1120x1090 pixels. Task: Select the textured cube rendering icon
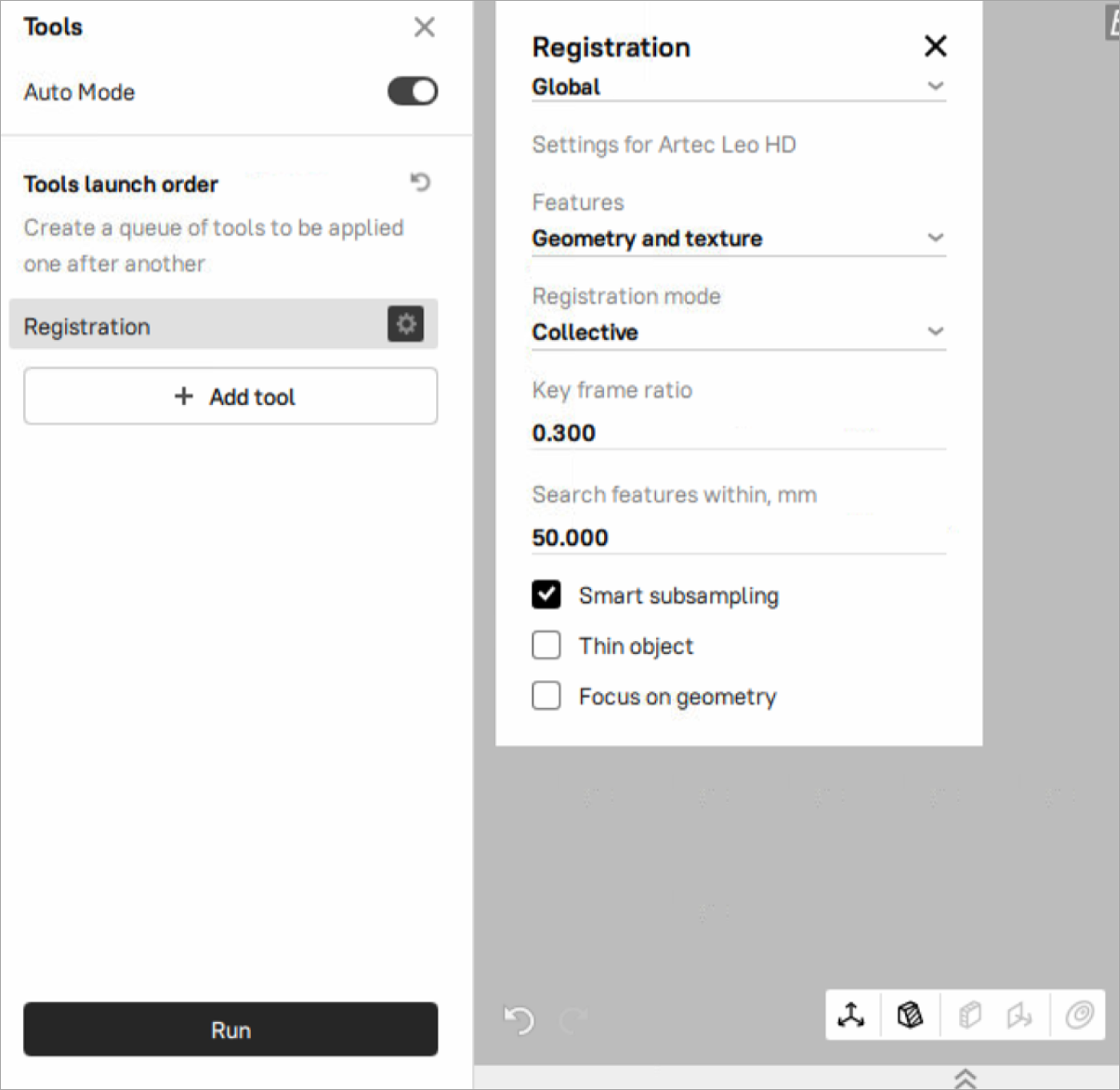coord(910,1016)
